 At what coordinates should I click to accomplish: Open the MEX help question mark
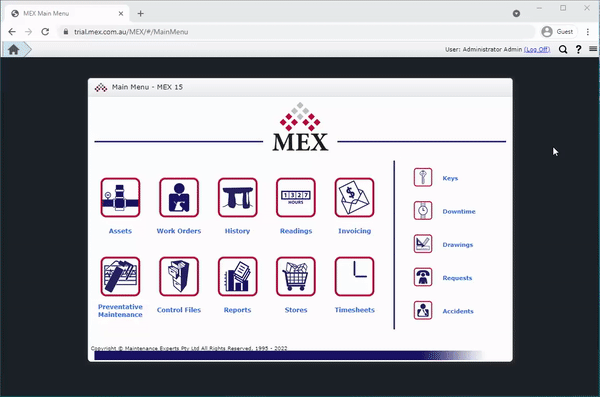(579, 49)
